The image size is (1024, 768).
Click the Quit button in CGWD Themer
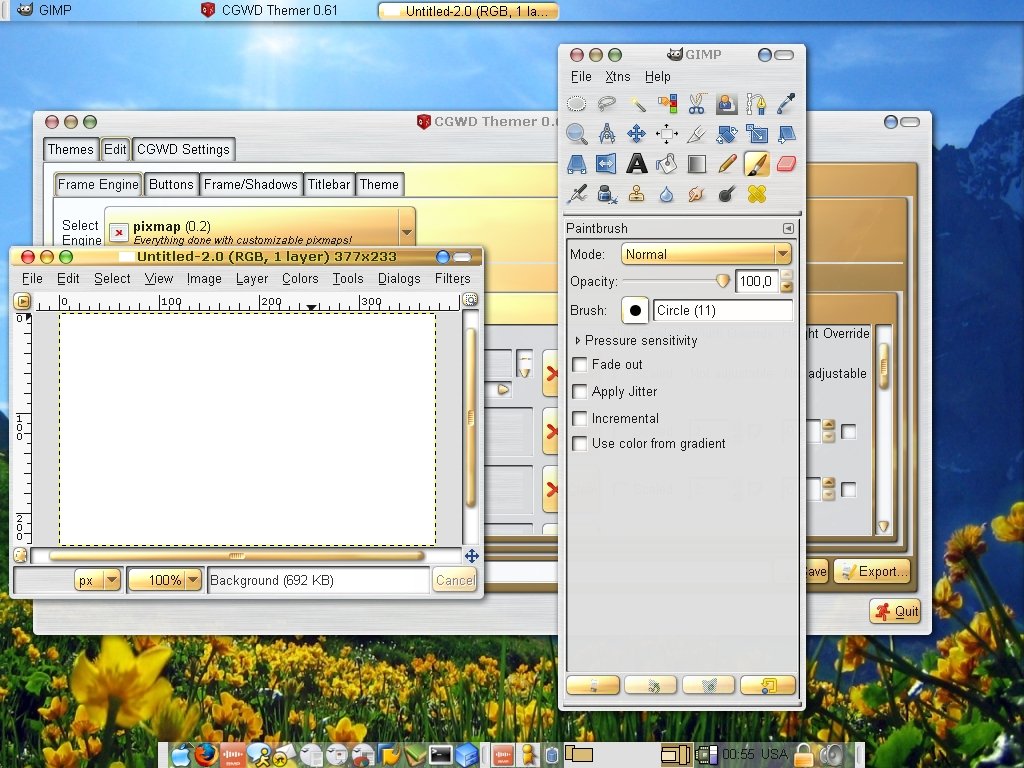pyautogui.click(x=895, y=611)
